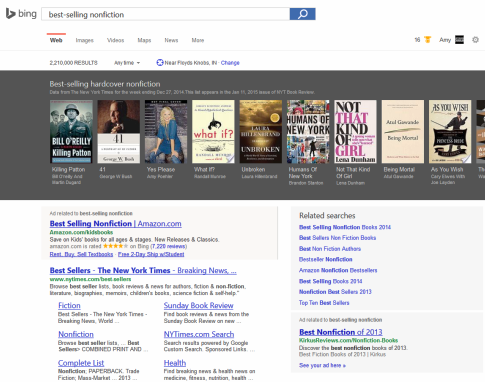
Task: Select the Humans of New York cover
Action: (308, 132)
